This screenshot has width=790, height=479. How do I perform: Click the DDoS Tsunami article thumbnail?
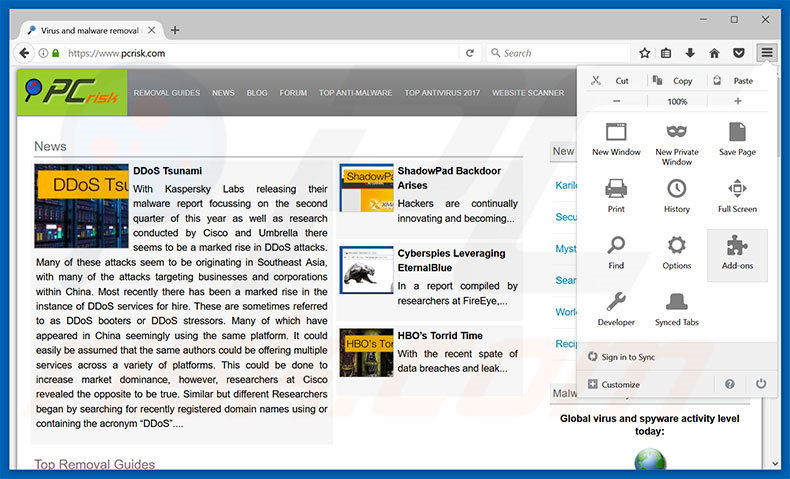81,206
